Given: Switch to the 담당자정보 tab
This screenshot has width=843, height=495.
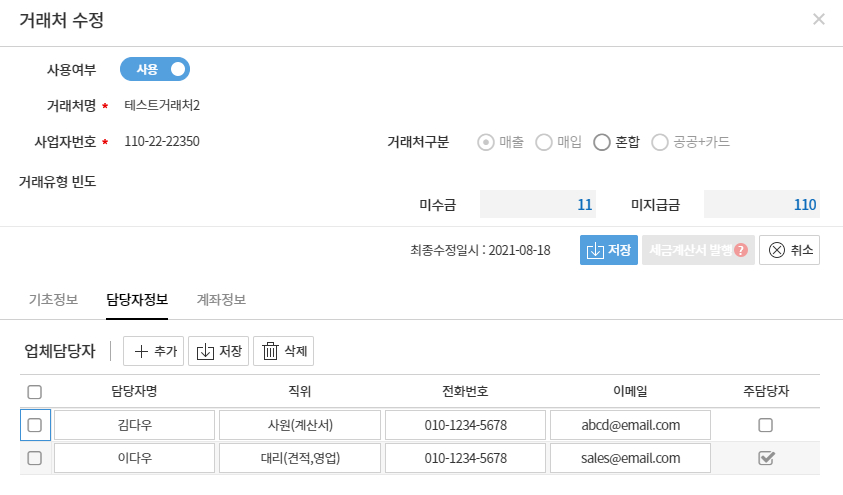Looking at the screenshot, I should 137,299.
